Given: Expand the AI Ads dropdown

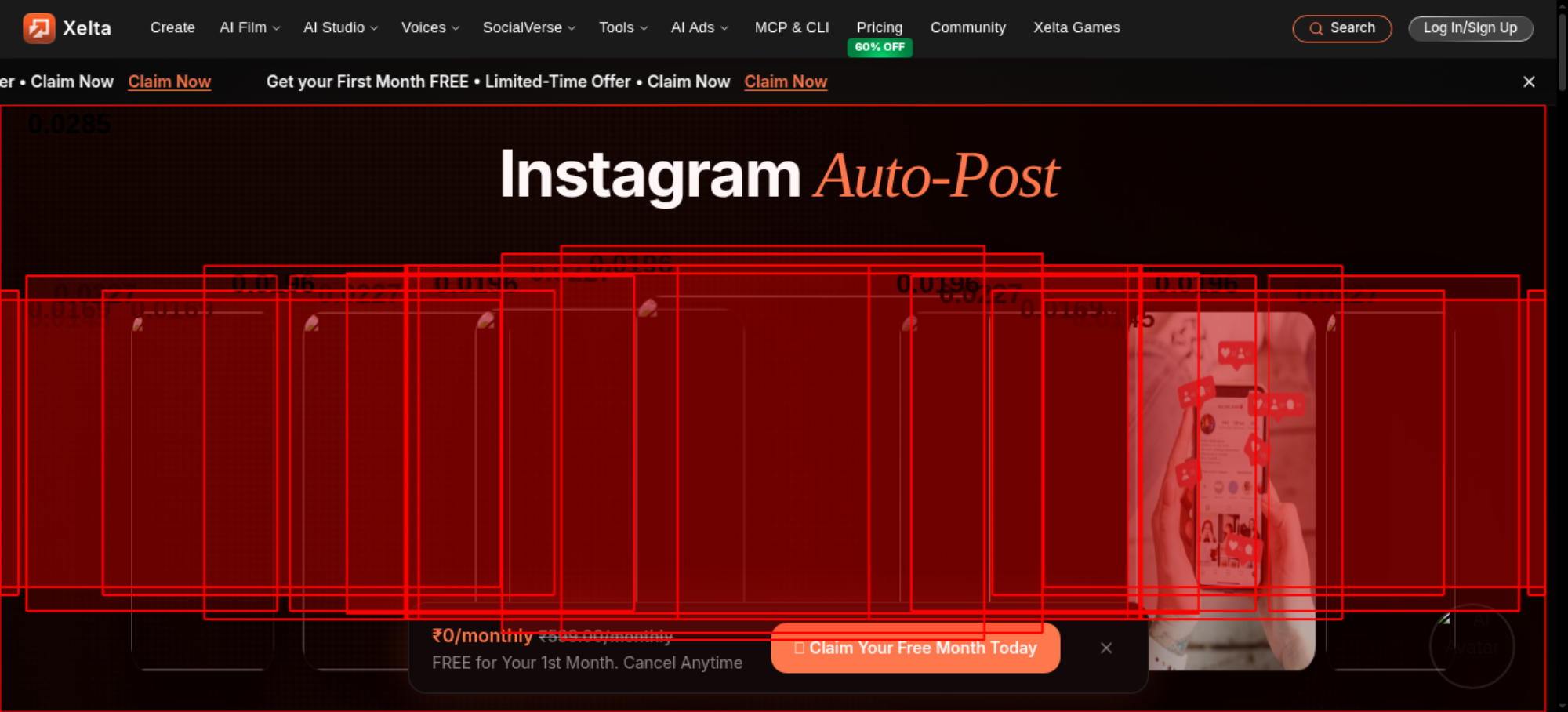Looking at the screenshot, I should point(699,27).
